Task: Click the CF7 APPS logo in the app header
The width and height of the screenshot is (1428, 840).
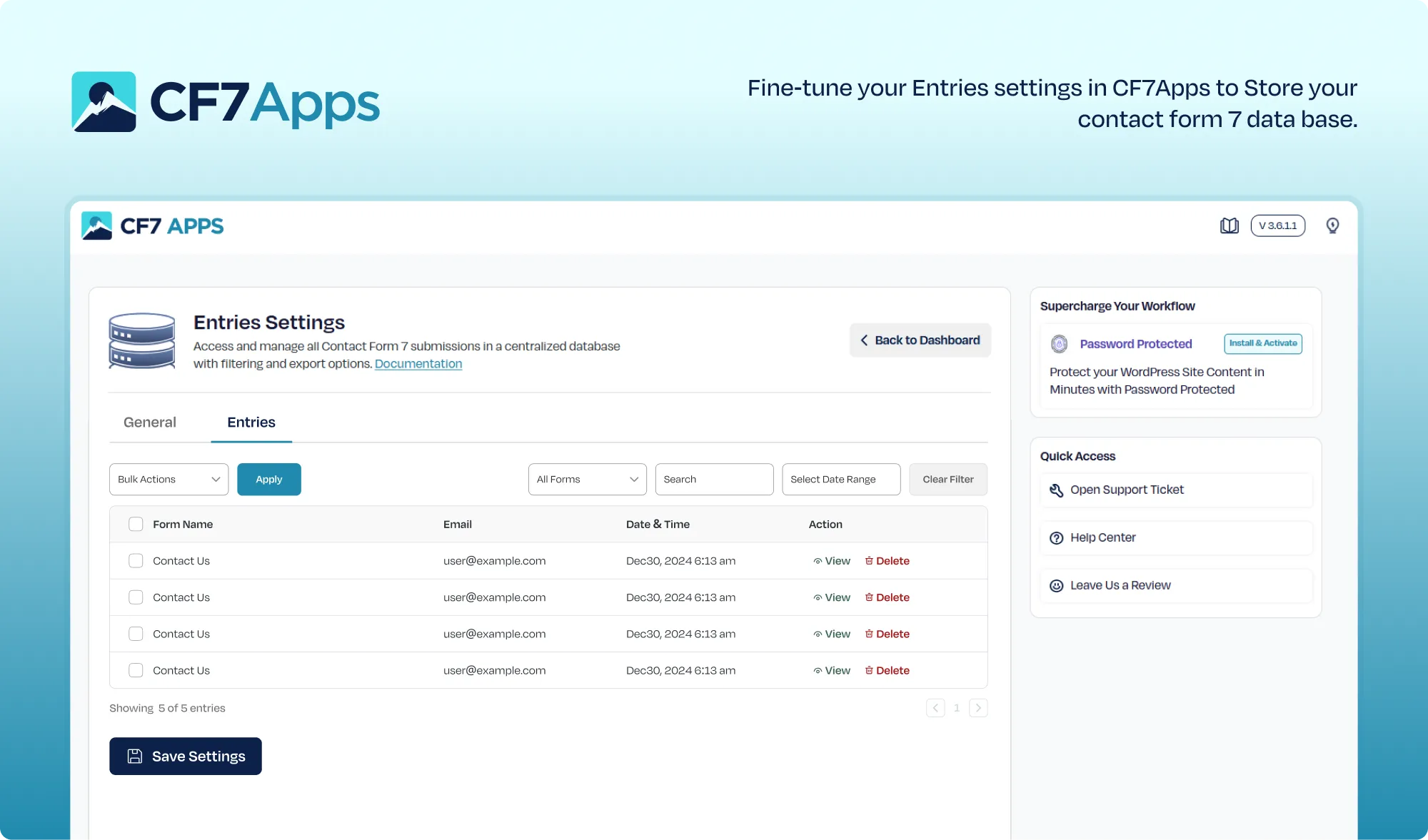Action: tap(152, 226)
